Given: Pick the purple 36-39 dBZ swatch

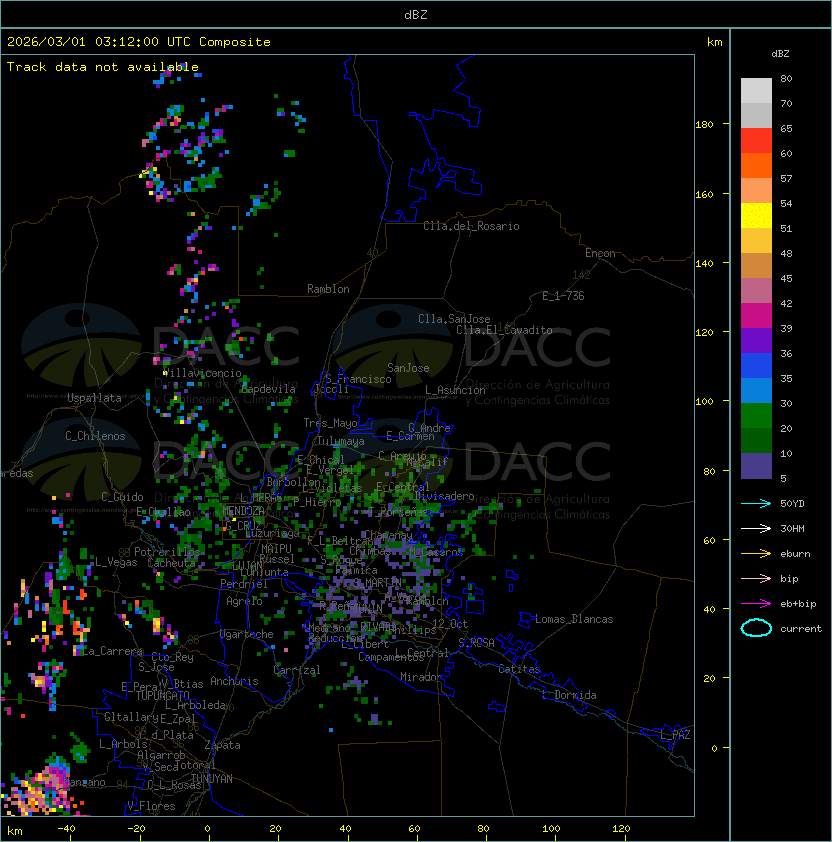Looking at the screenshot, I should (756, 341).
